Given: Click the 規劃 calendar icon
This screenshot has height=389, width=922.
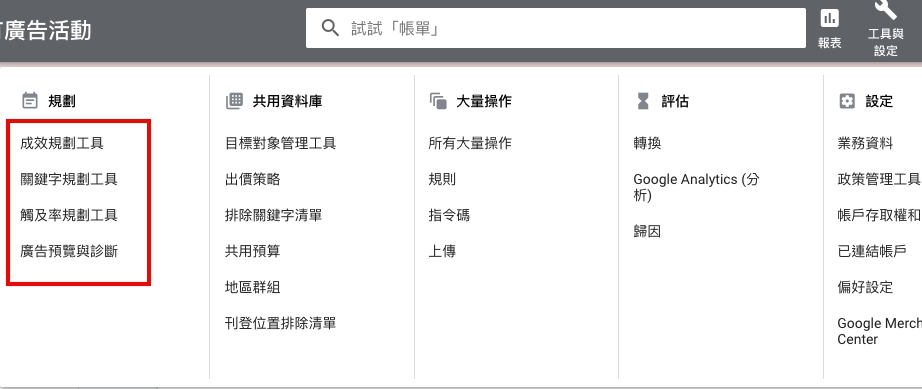Looking at the screenshot, I should [x=29, y=101].
